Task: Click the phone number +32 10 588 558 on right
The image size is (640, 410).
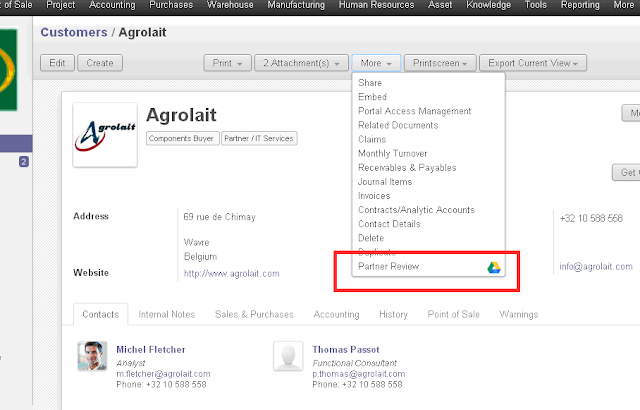Action: (x=591, y=218)
